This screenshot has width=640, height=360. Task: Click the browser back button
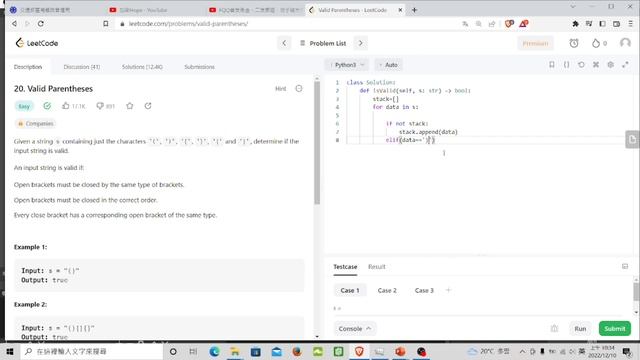14,24
